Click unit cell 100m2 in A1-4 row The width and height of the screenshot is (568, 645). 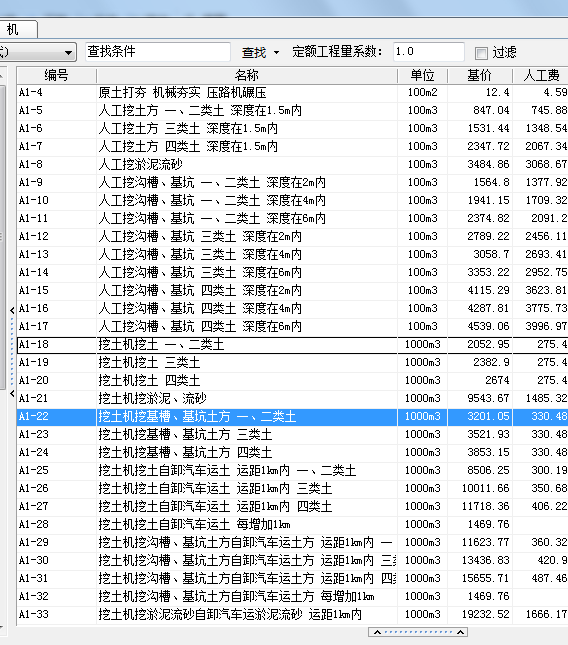pos(422,93)
